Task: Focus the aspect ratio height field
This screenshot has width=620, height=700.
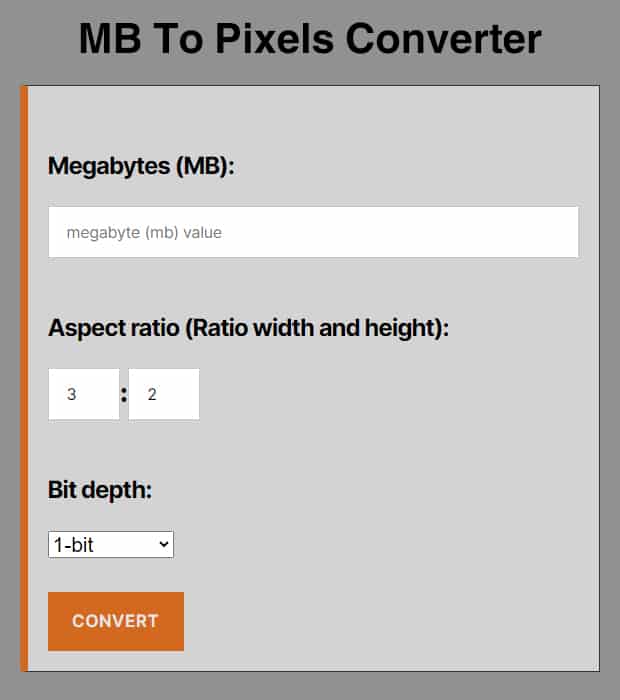Action: 164,394
